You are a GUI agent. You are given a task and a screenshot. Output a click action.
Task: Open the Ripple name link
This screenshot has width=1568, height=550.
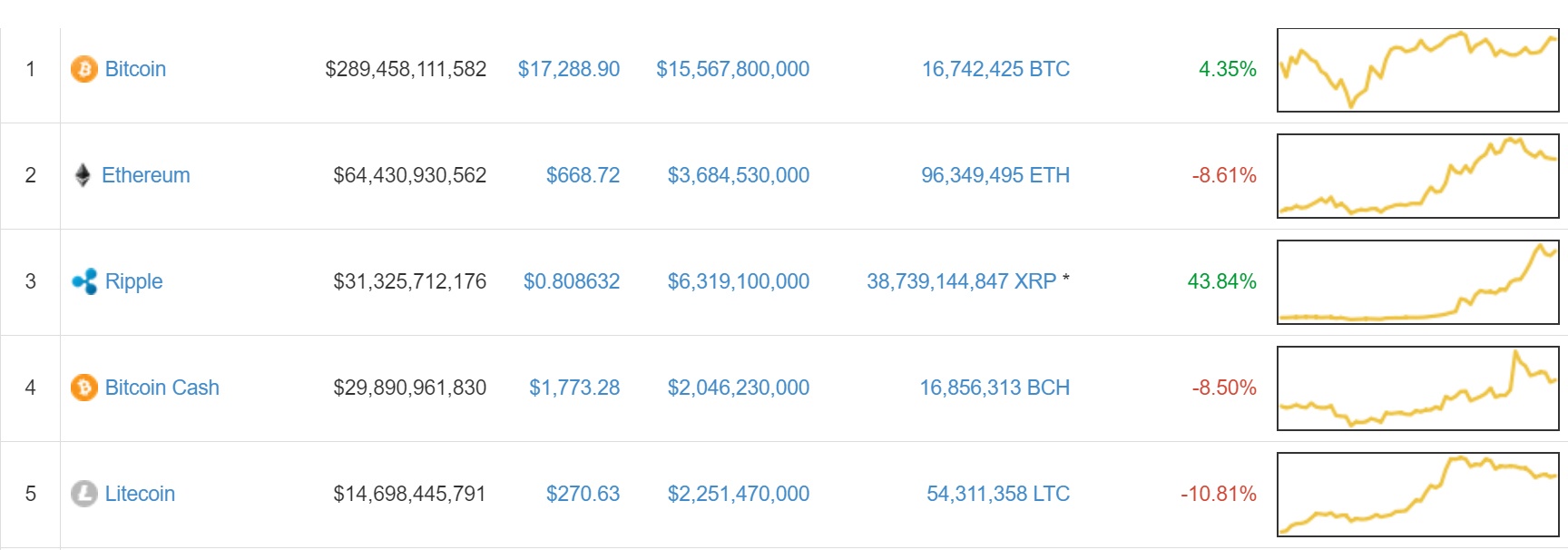[133, 281]
